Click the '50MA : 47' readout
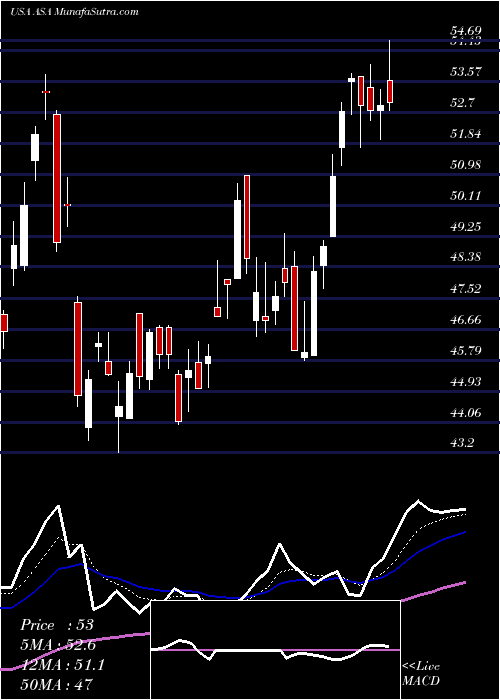 (57, 685)
